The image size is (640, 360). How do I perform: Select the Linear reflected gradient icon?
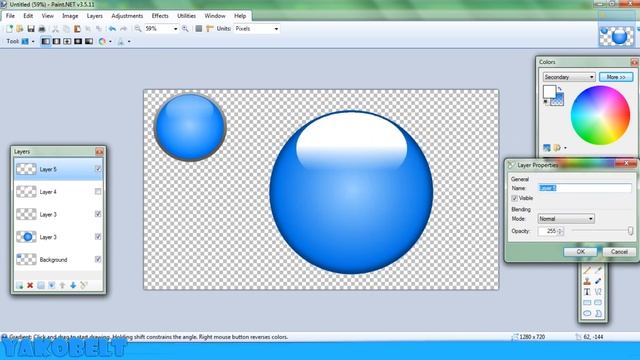coord(56,41)
